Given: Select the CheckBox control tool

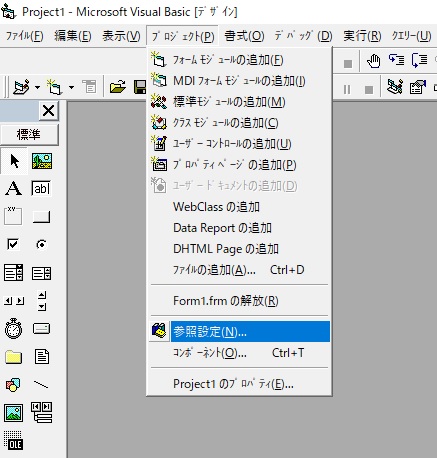Looking at the screenshot, I should 14,245.
